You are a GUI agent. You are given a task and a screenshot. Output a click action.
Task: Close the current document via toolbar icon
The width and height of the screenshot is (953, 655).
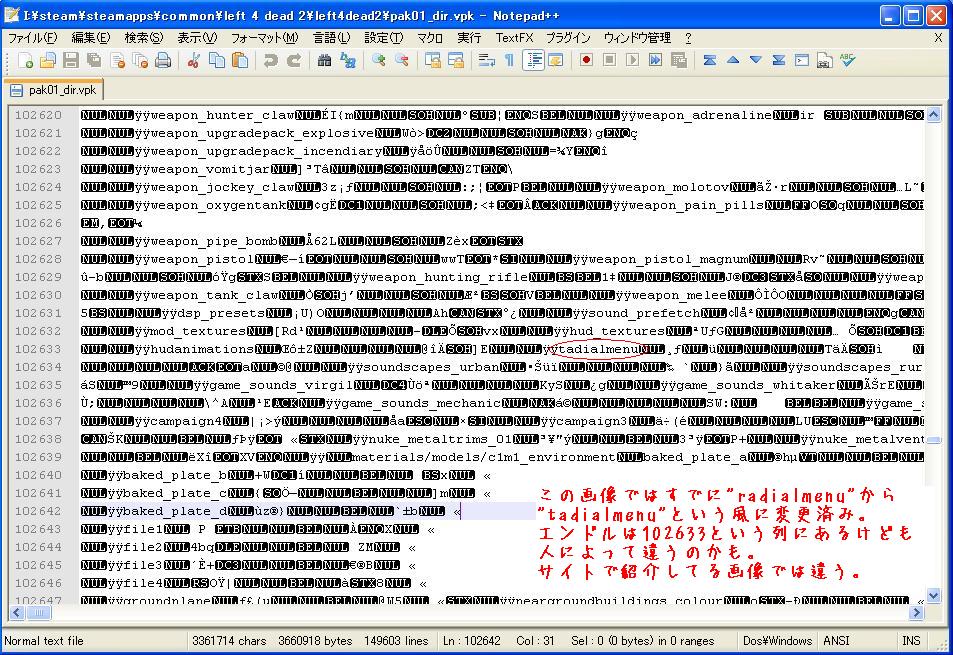click(x=117, y=60)
